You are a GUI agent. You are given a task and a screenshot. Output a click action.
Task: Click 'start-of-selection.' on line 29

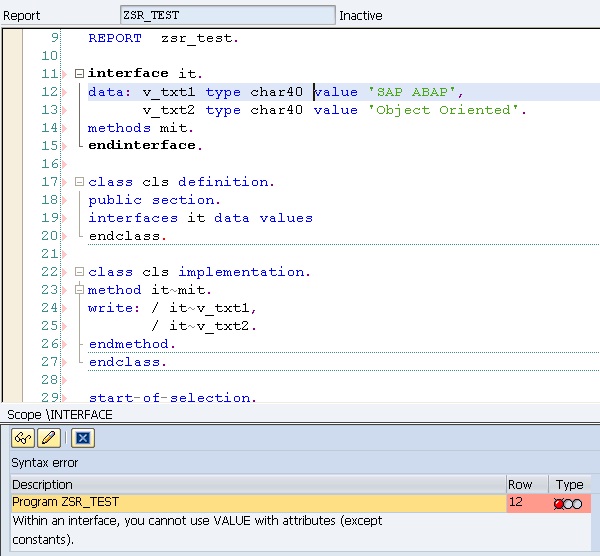click(172, 398)
